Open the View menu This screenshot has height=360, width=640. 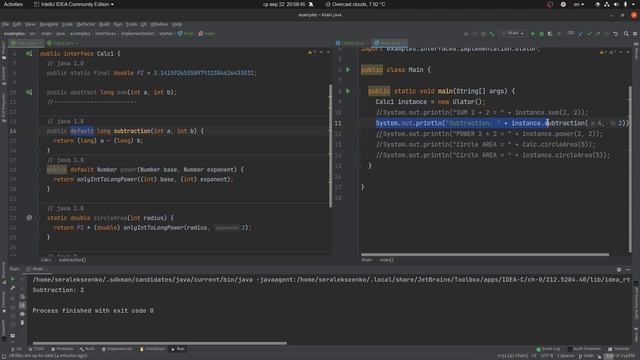point(30,24)
